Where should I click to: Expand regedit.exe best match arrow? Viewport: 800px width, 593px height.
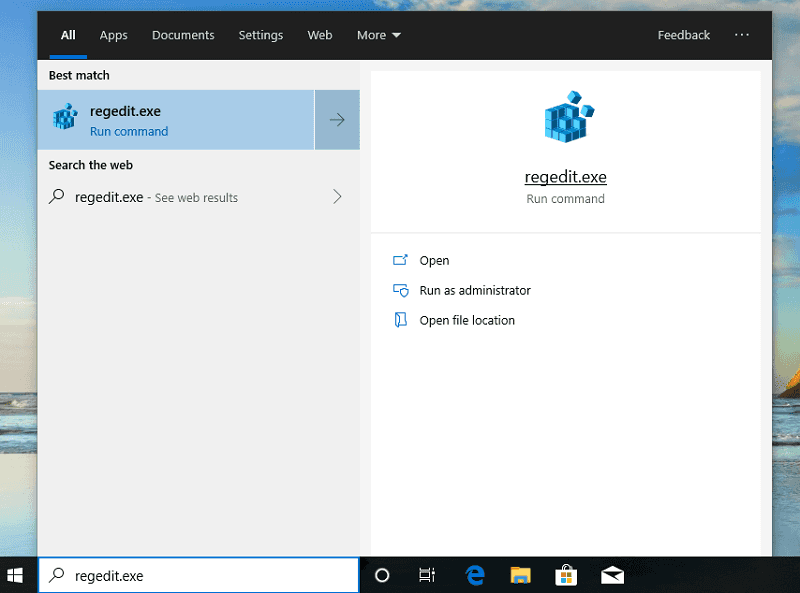(337, 120)
